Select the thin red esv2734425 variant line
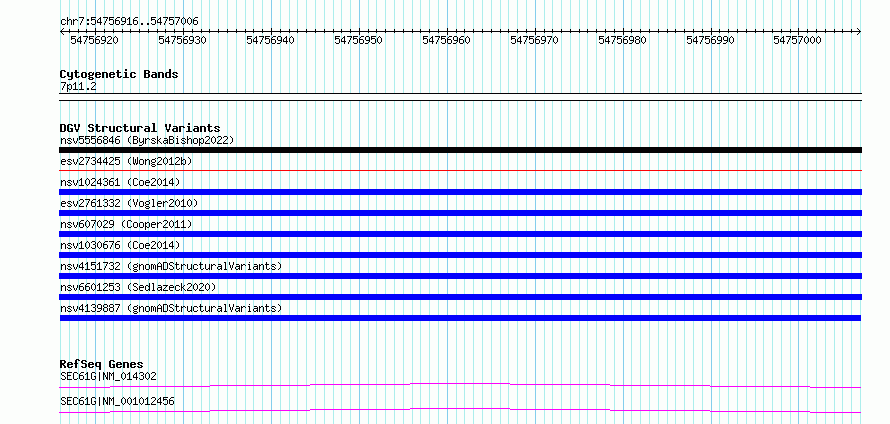The image size is (890, 424). (x=460, y=170)
